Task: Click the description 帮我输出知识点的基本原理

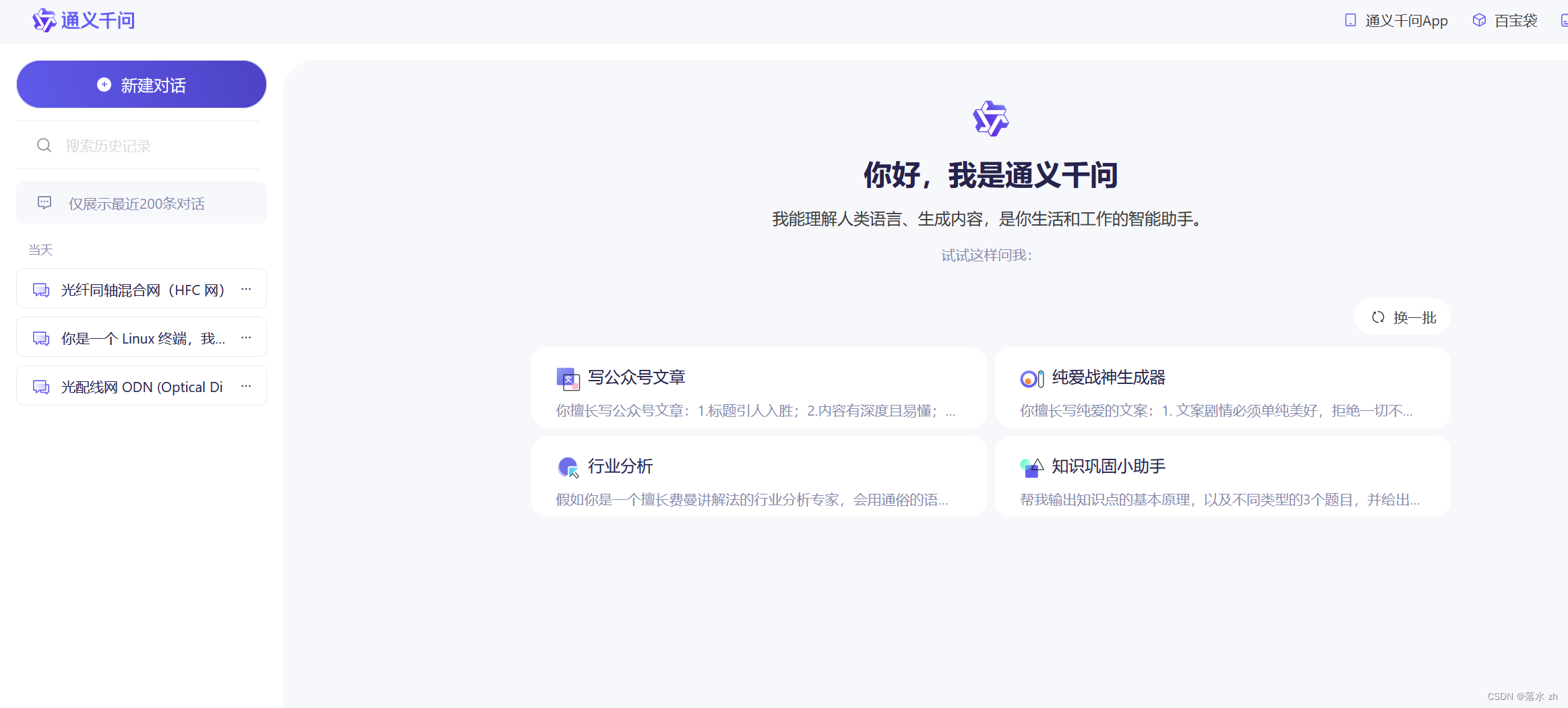Action: [1219, 500]
